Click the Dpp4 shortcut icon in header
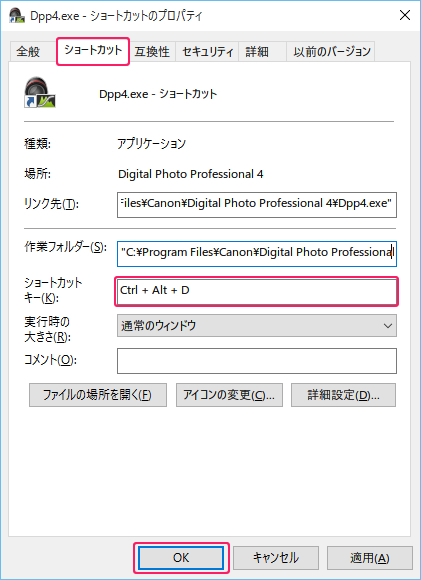This screenshot has width=421, height=580. click(x=39, y=92)
